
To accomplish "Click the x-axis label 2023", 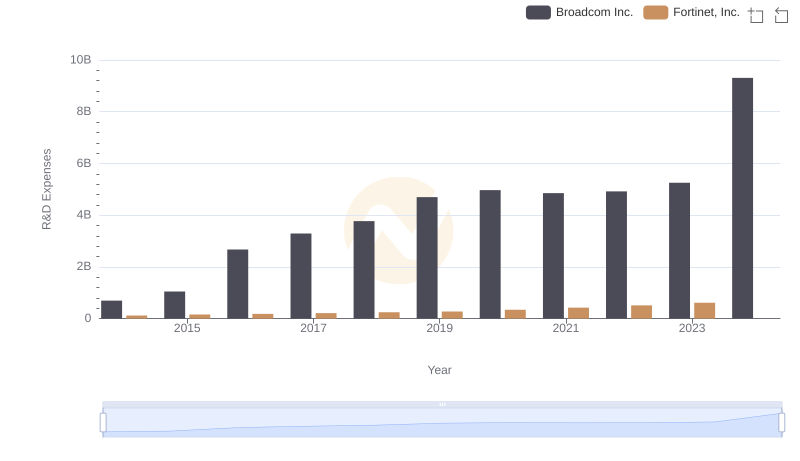I will pos(692,328).
